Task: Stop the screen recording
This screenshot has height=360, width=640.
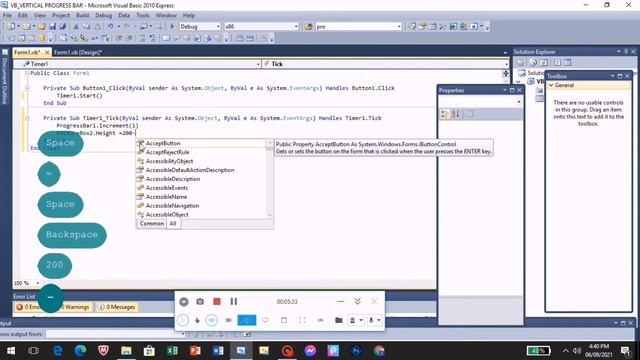Action: point(217,302)
